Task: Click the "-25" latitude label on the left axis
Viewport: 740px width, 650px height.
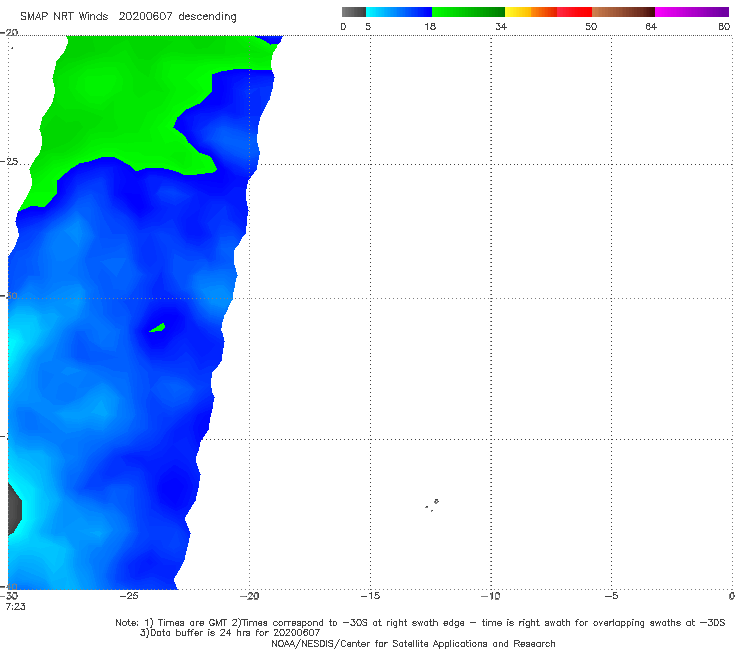Action: 9,162
